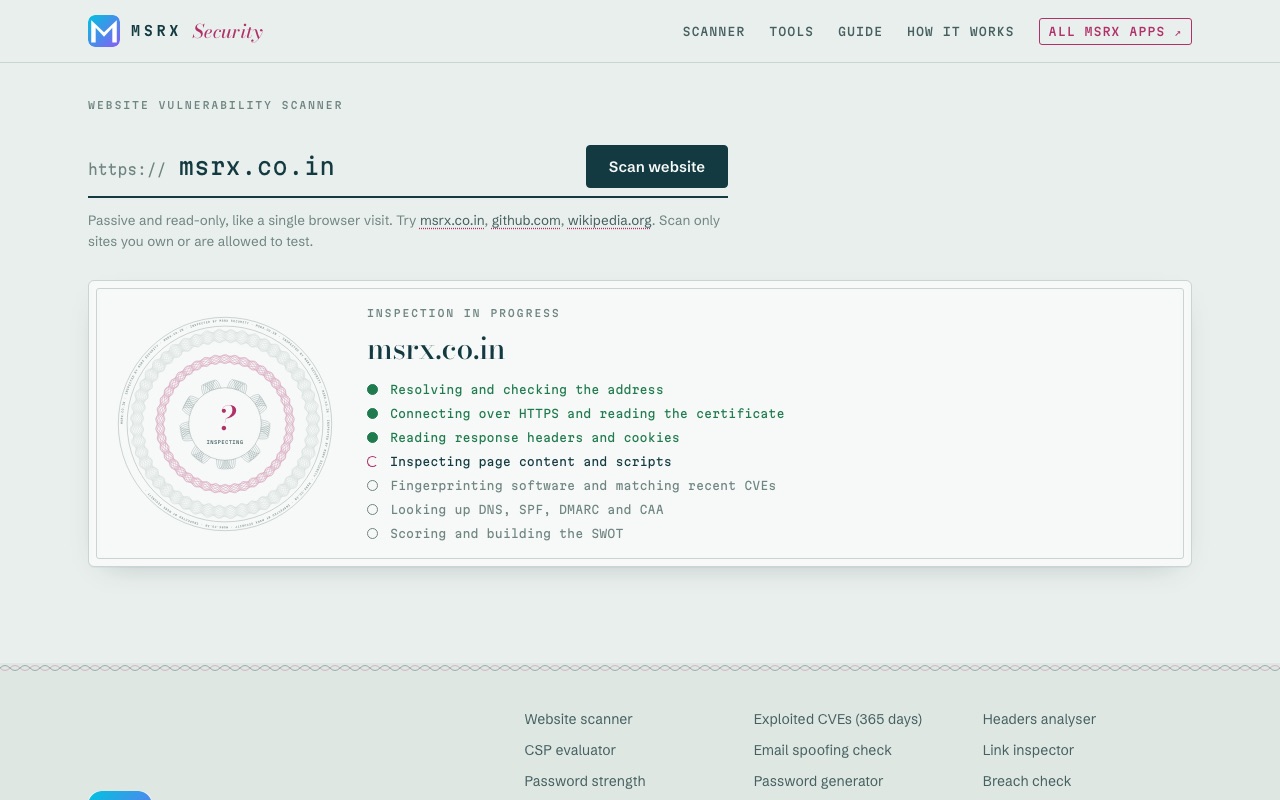The image size is (1280, 800).
Task: Click the All MSRX Apps button
Action: point(1115,32)
